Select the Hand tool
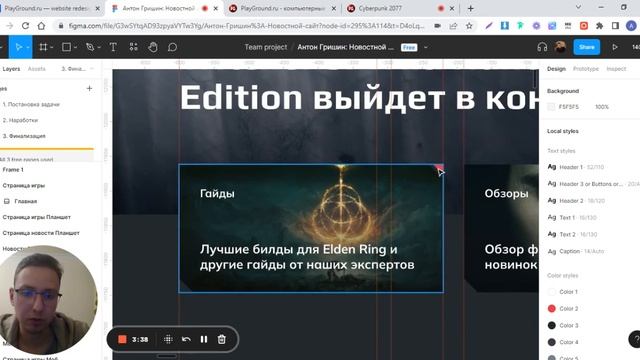This screenshot has width=640, height=360. (x=153, y=47)
